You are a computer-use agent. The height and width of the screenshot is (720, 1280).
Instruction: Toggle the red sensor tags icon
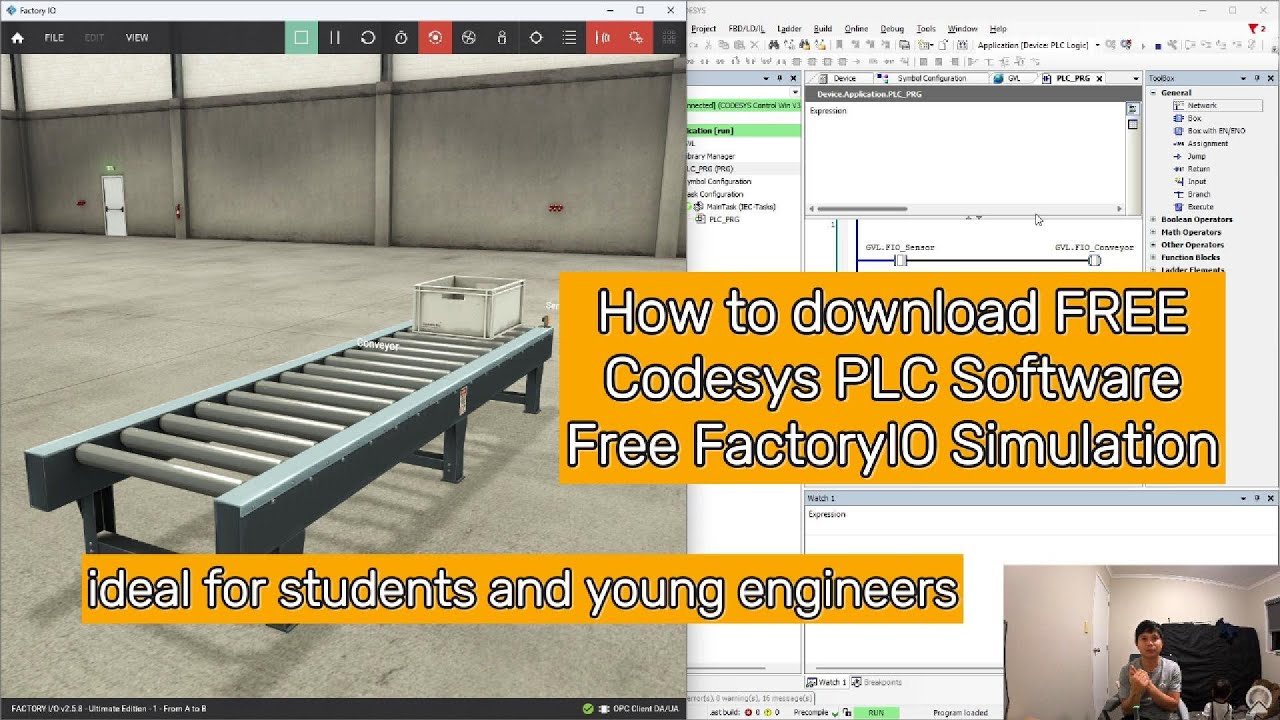(603, 38)
